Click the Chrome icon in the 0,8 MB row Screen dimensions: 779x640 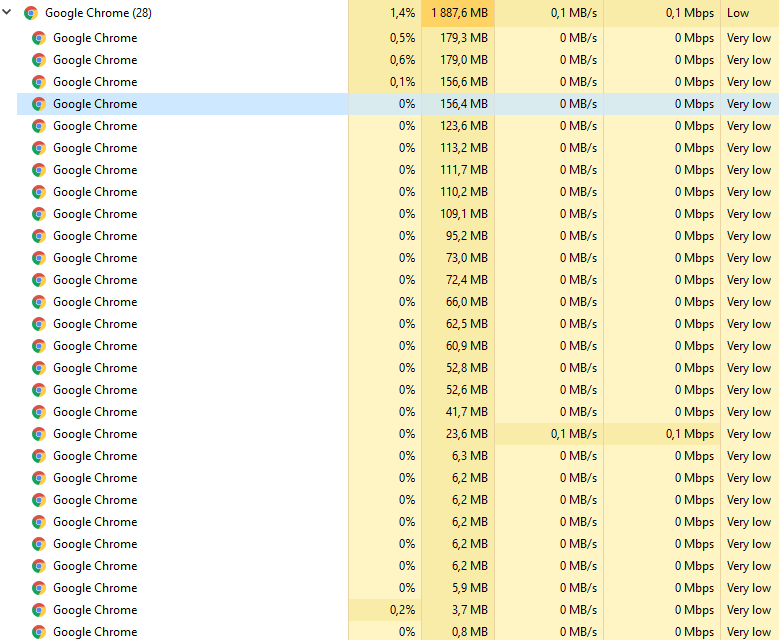pyautogui.click(x=39, y=632)
